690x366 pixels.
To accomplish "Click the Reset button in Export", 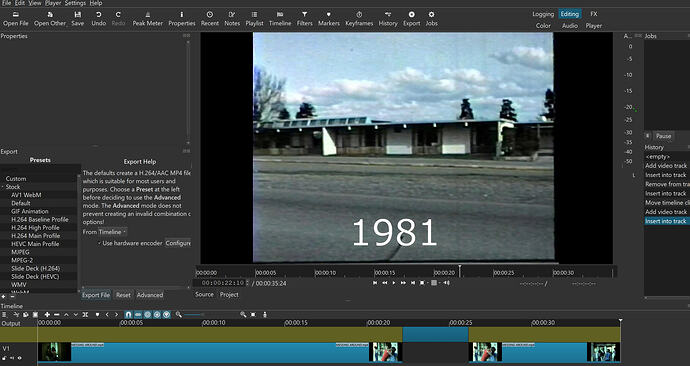I will (x=123, y=295).
